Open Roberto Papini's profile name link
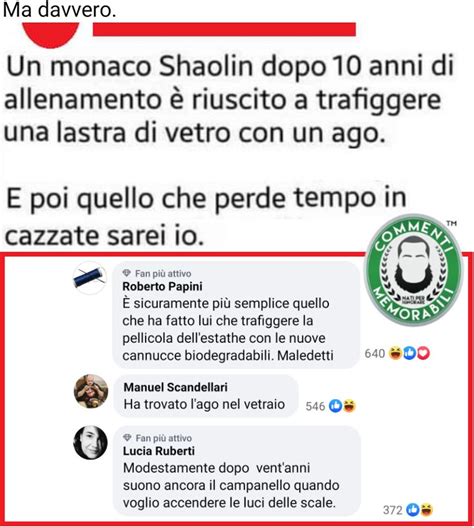The width and height of the screenshot is (474, 528). pos(162,286)
